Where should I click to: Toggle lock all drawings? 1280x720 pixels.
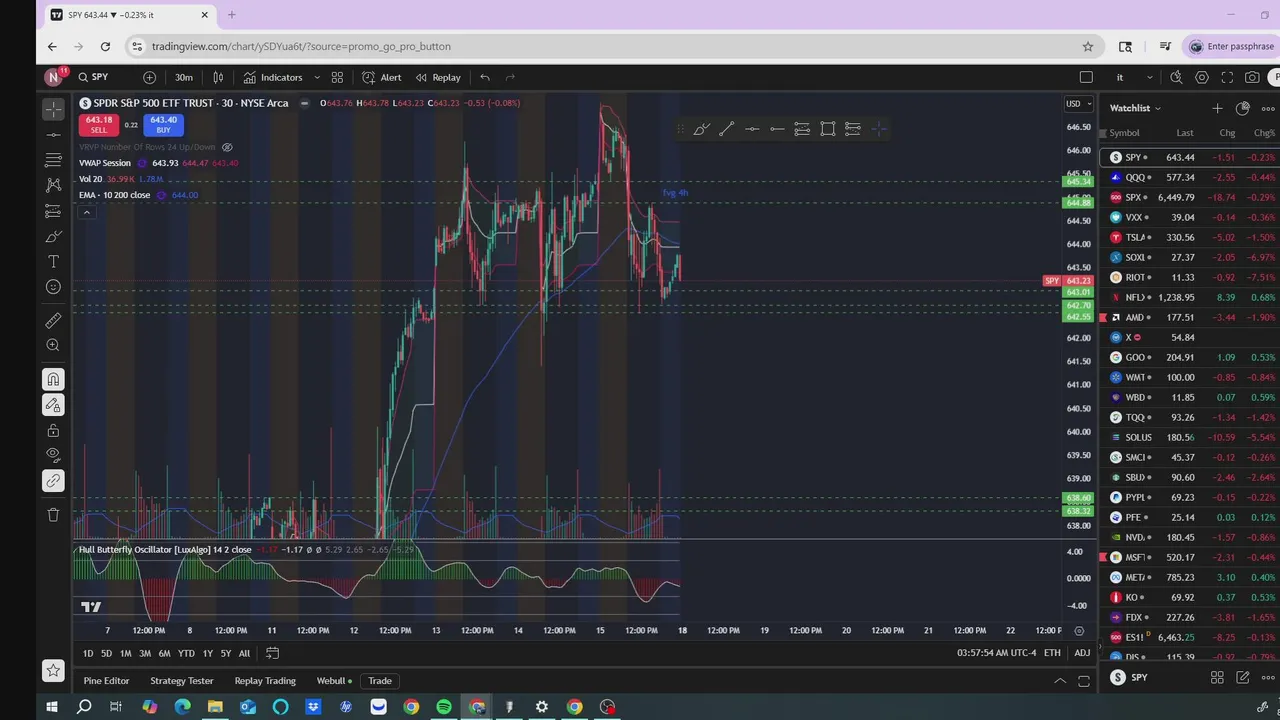point(53,431)
